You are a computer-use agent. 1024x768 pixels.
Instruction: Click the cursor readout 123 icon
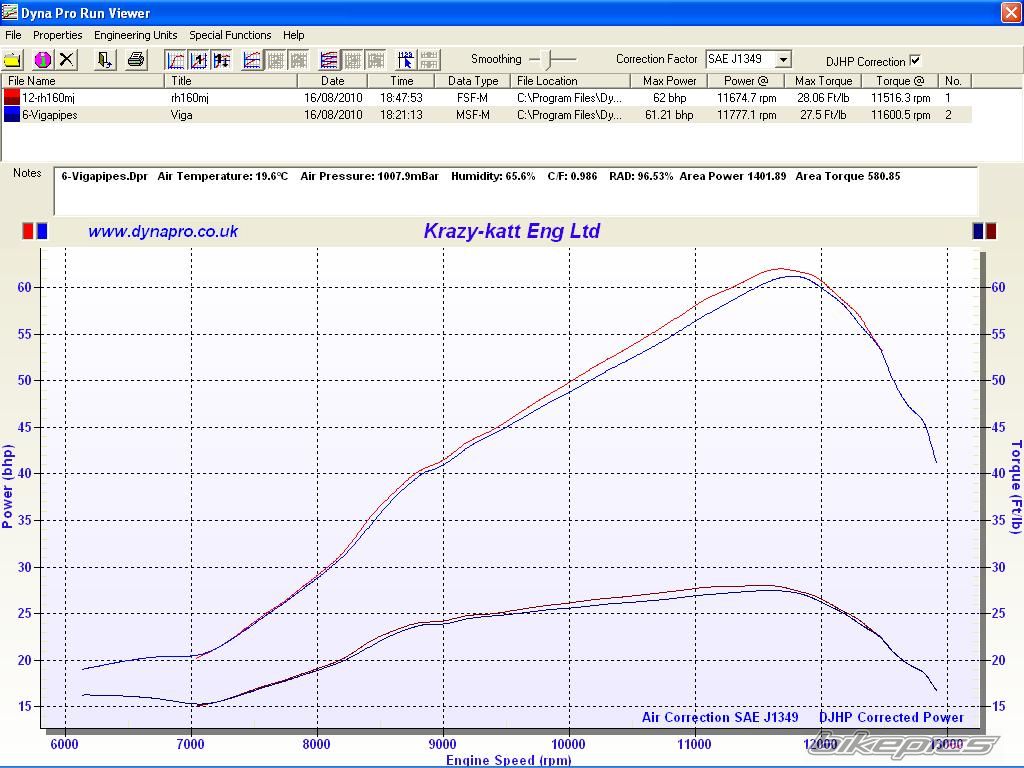coord(406,60)
